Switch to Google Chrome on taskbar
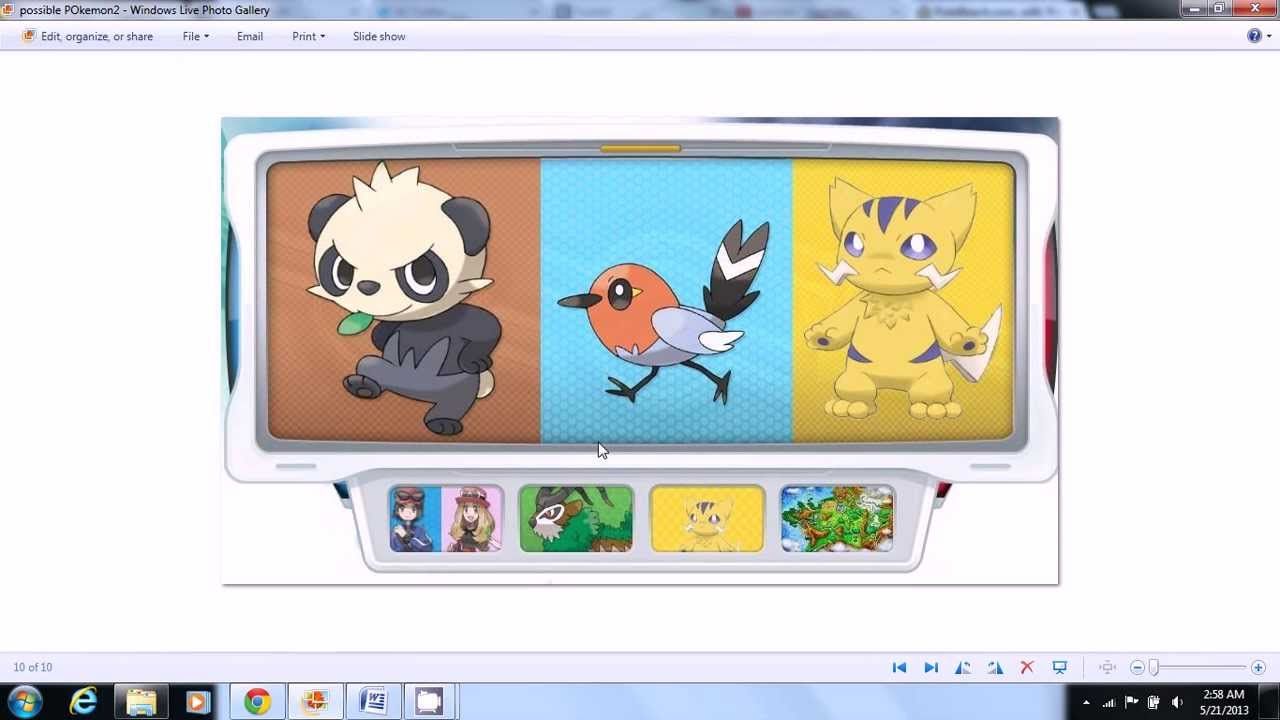The image size is (1280, 720). [257, 702]
